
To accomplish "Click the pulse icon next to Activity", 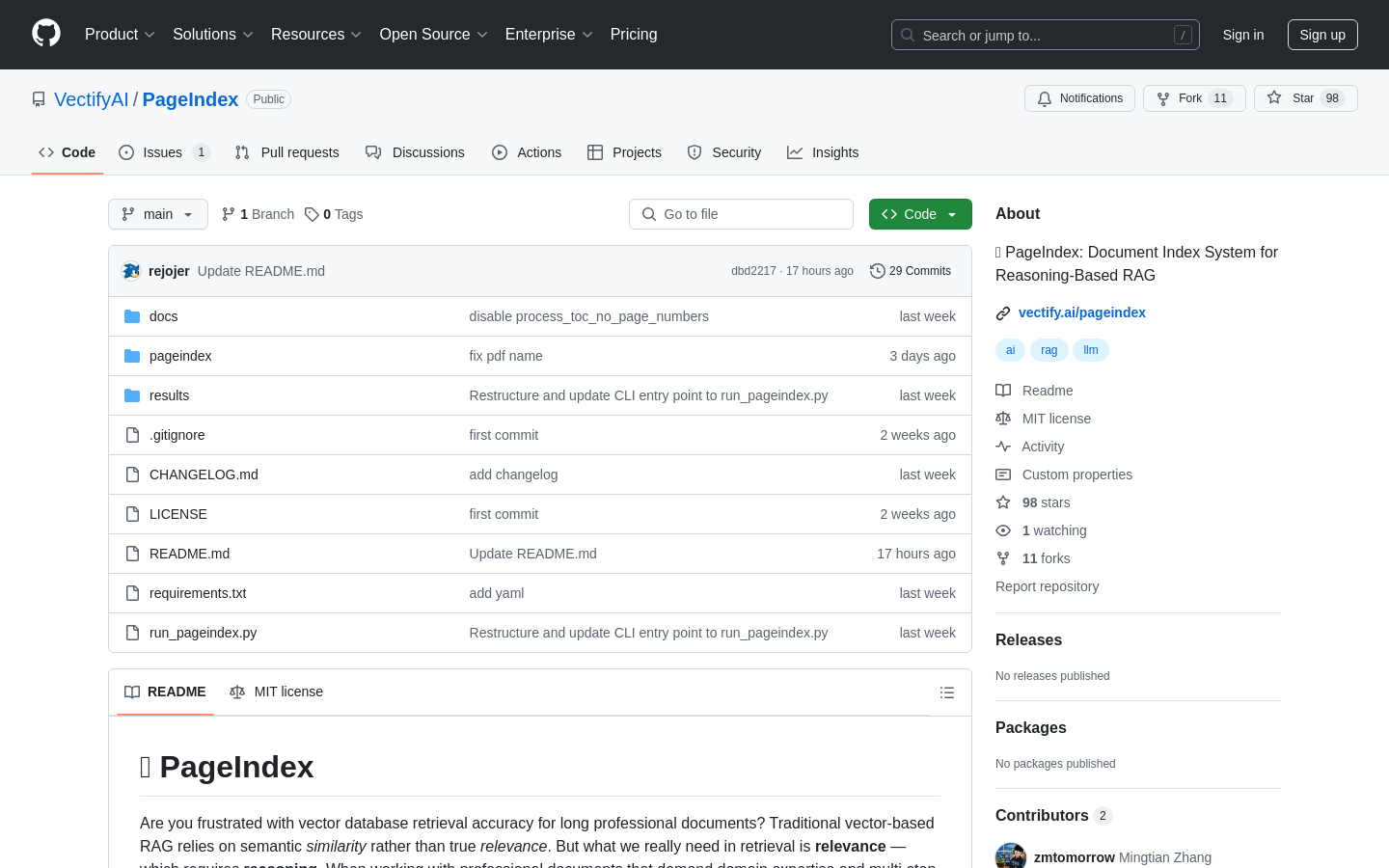I will (x=1003, y=447).
